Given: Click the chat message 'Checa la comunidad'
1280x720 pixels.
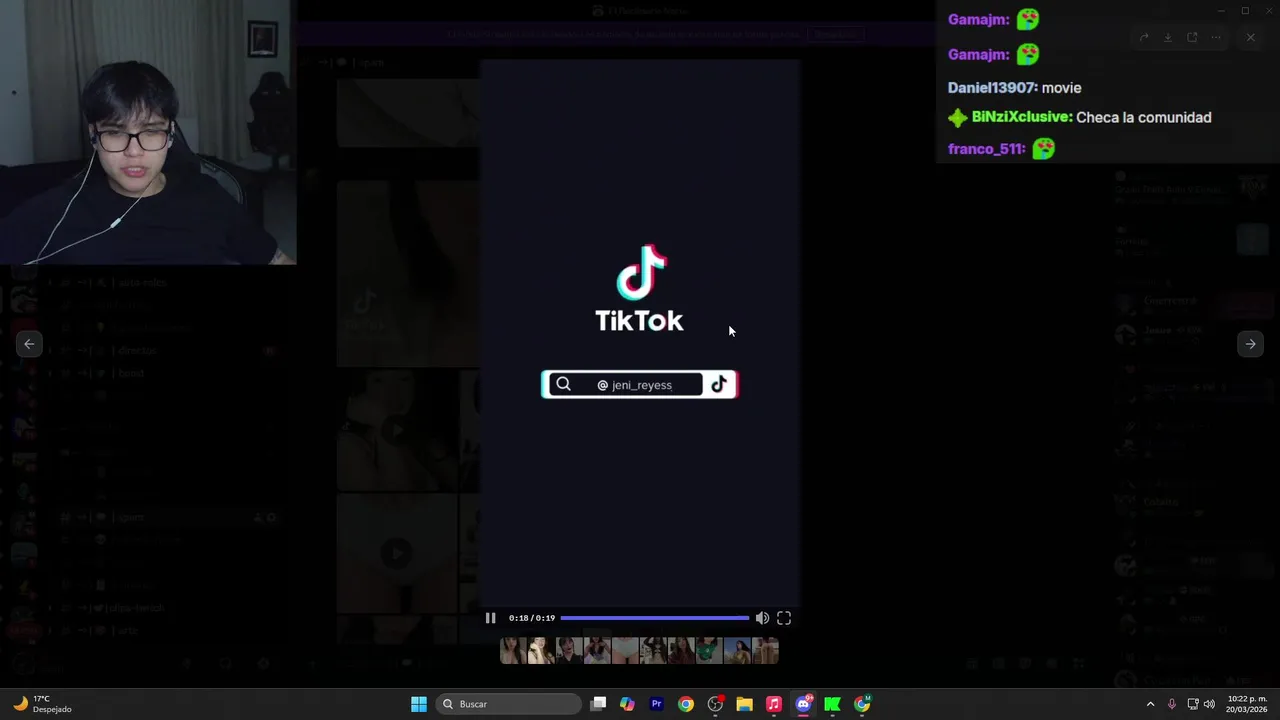Looking at the screenshot, I should point(1144,118).
